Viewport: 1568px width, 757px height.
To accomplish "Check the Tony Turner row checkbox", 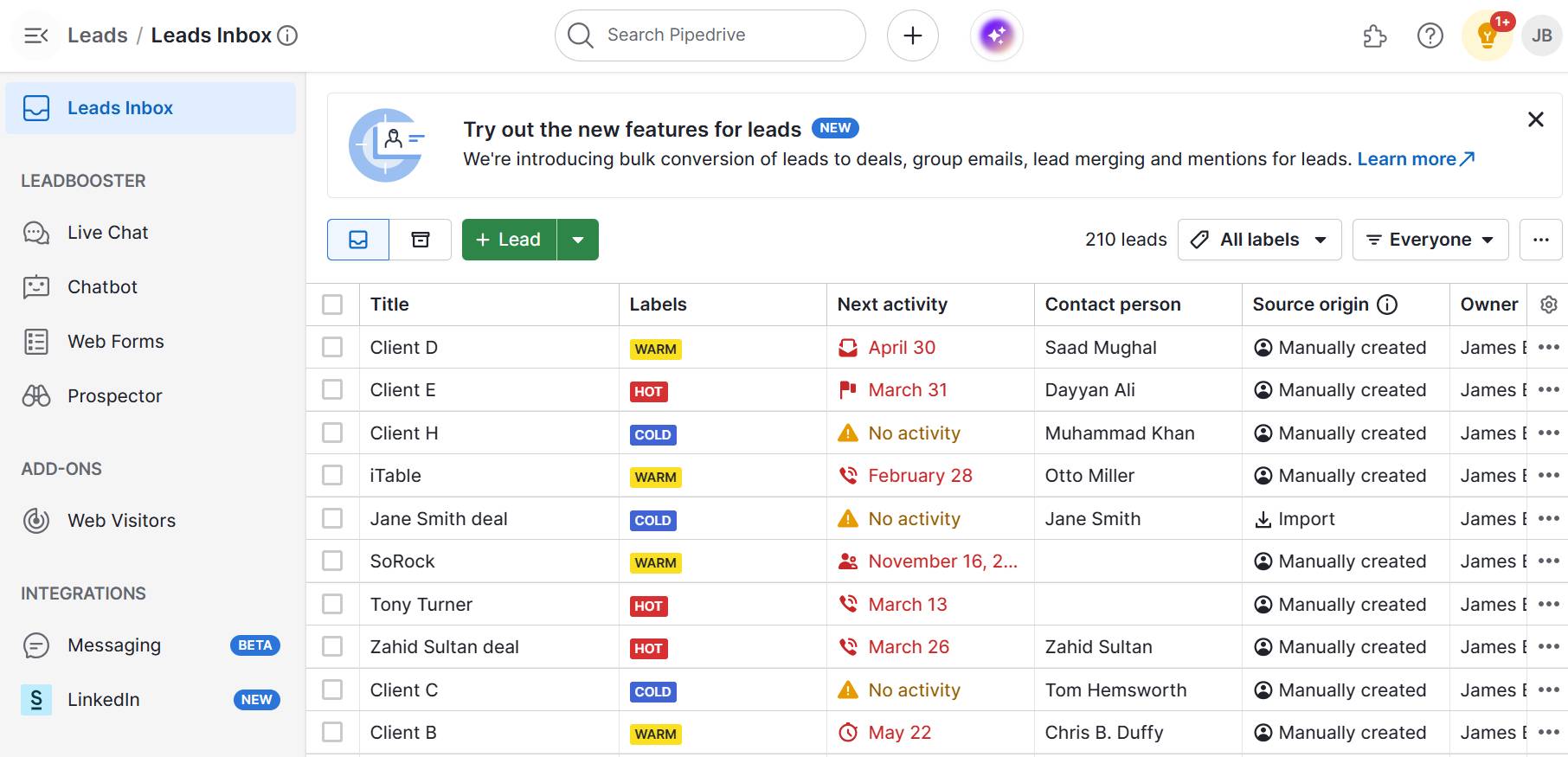I will (x=332, y=604).
